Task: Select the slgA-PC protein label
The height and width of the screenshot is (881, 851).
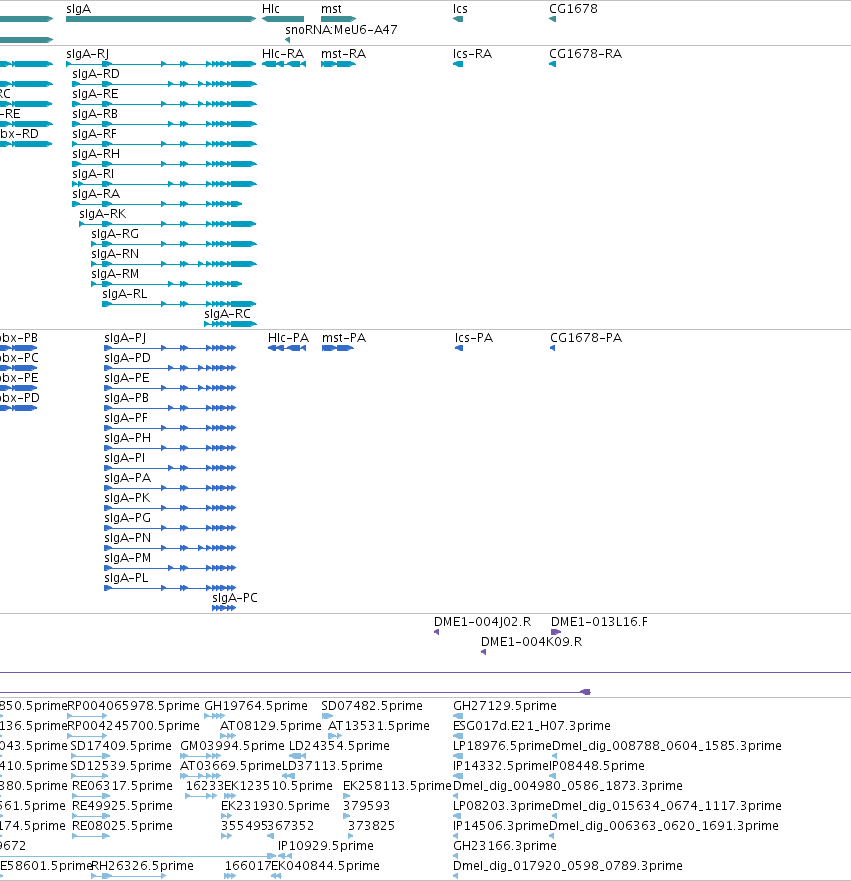Action: (235, 598)
